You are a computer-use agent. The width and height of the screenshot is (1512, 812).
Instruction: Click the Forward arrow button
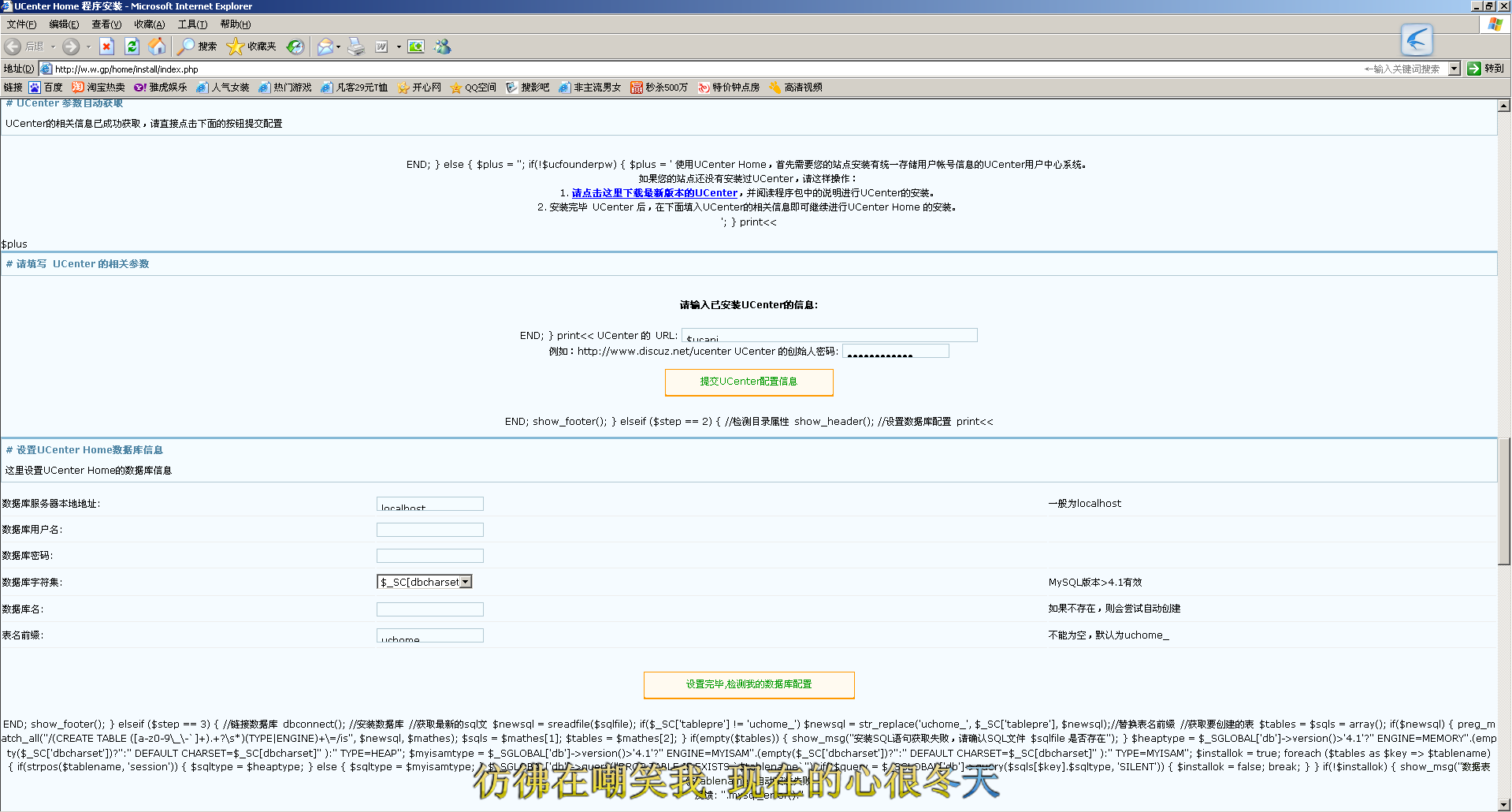click(x=71, y=47)
